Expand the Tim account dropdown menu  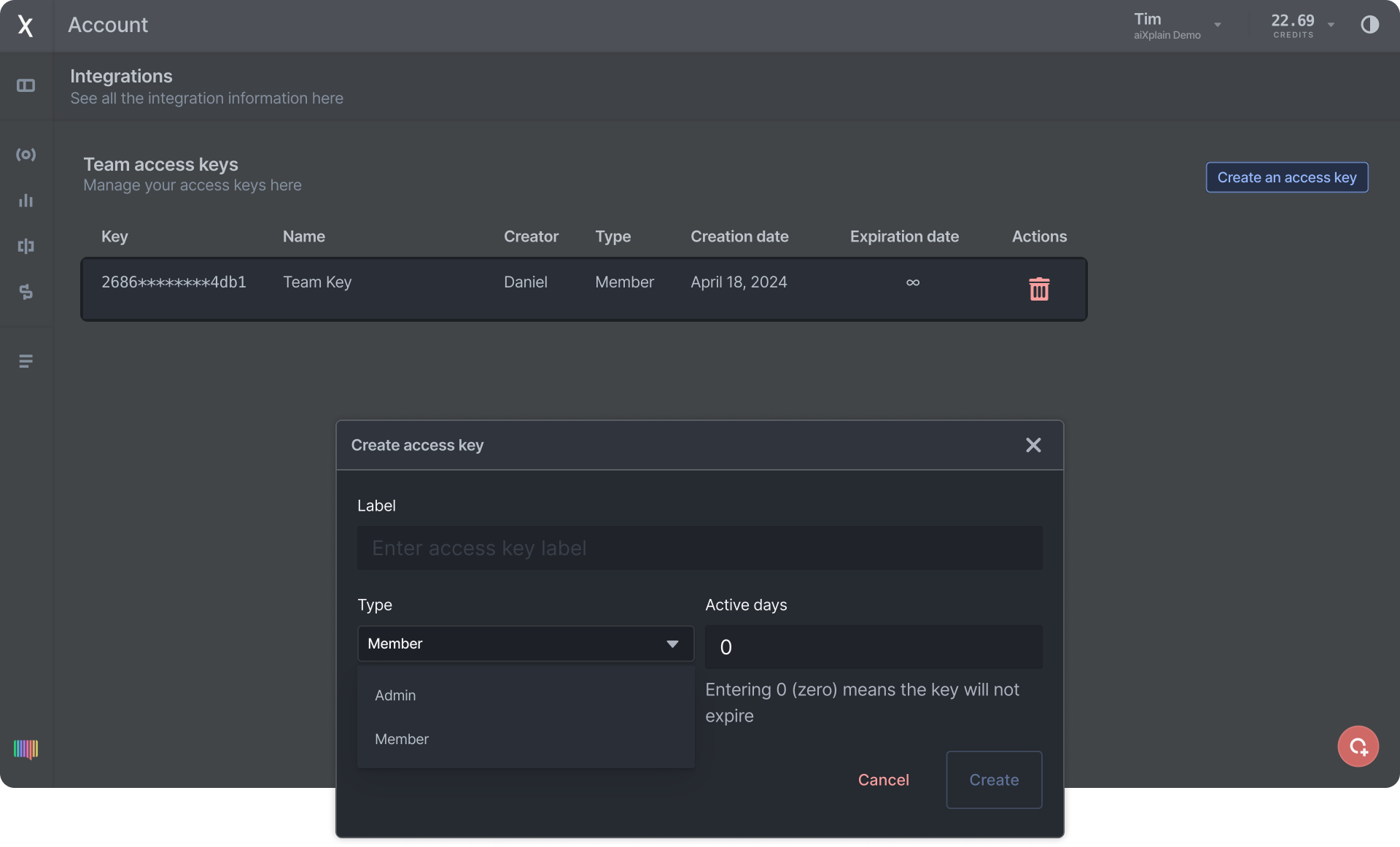[x=1216, y=24]
